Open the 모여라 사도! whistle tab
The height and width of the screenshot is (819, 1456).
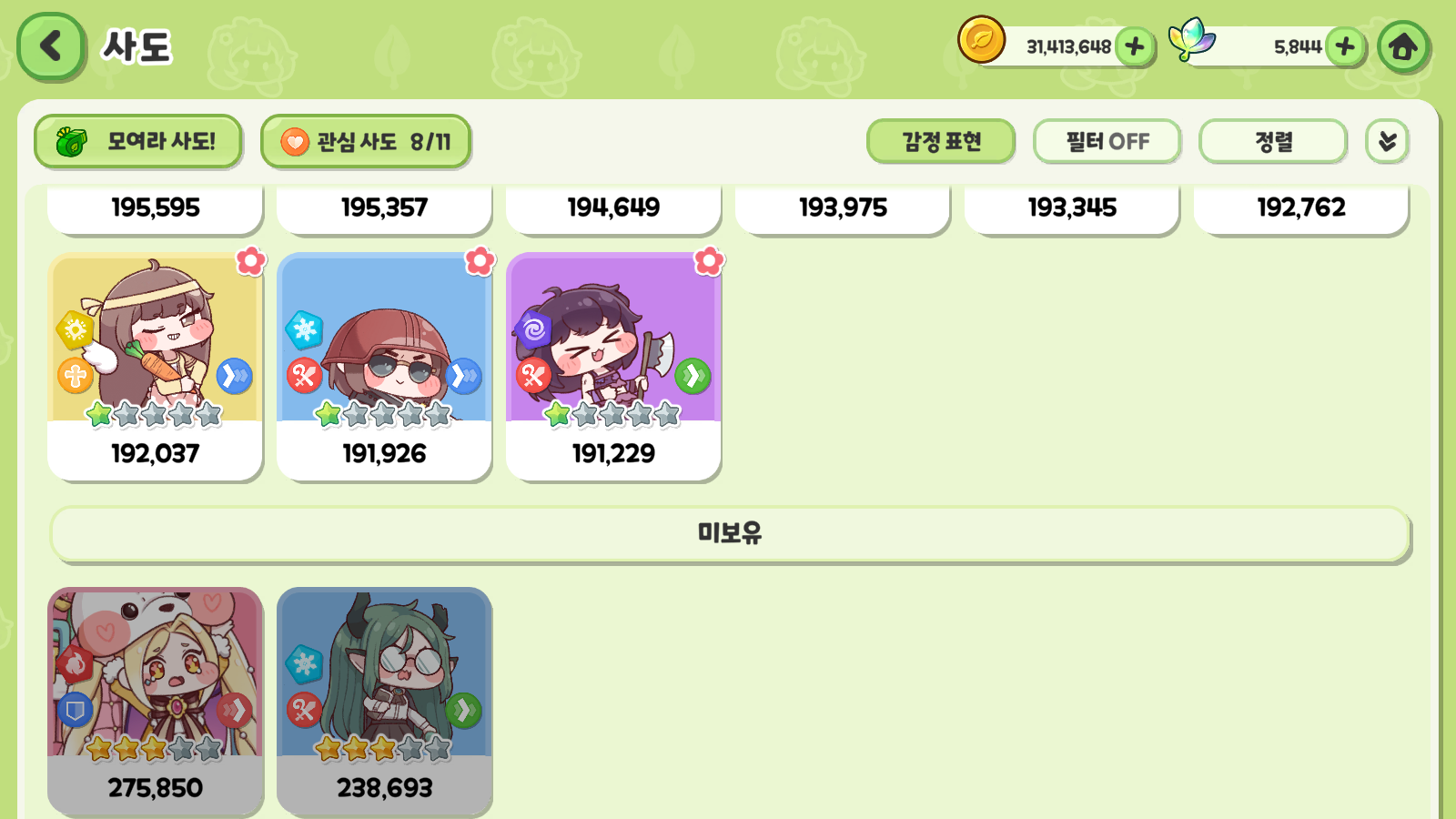[138, 141]
